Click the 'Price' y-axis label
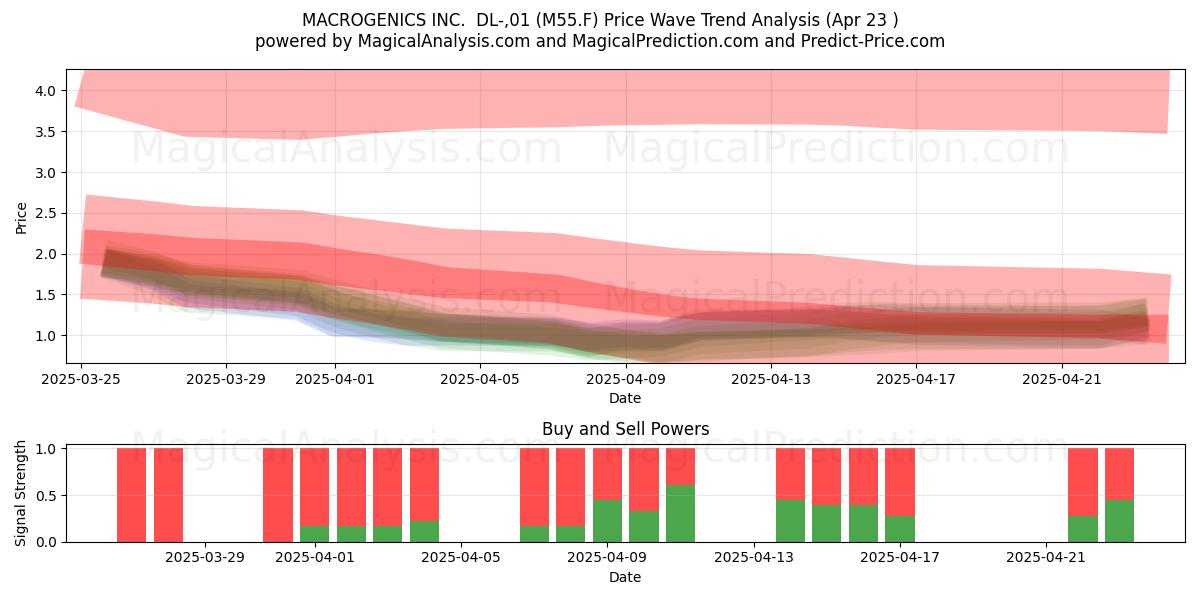Screen dimensions: 1200x600 (22, 217)
